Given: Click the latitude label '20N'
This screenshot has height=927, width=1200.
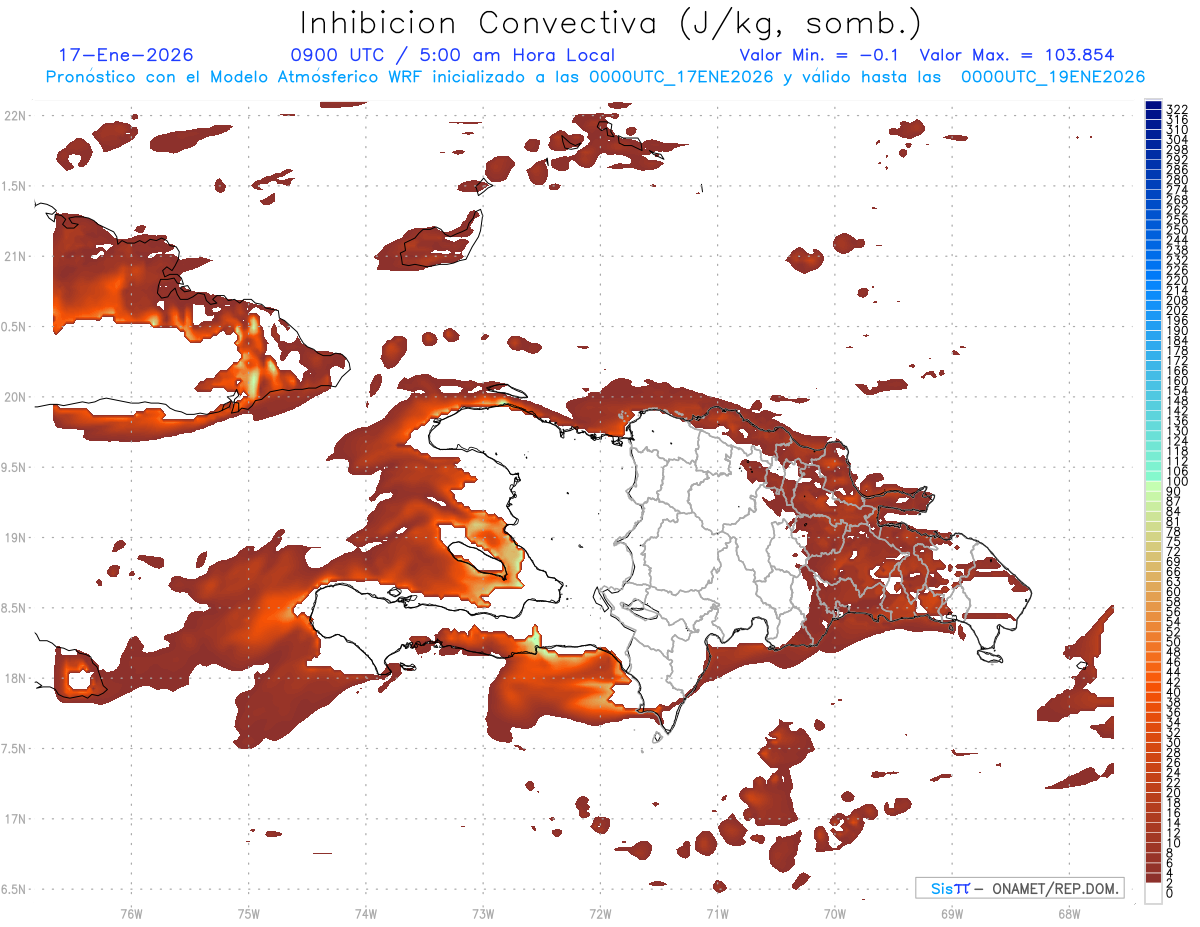Looking at the screenshot, I should pyautogui.click(x=14, y=397).
